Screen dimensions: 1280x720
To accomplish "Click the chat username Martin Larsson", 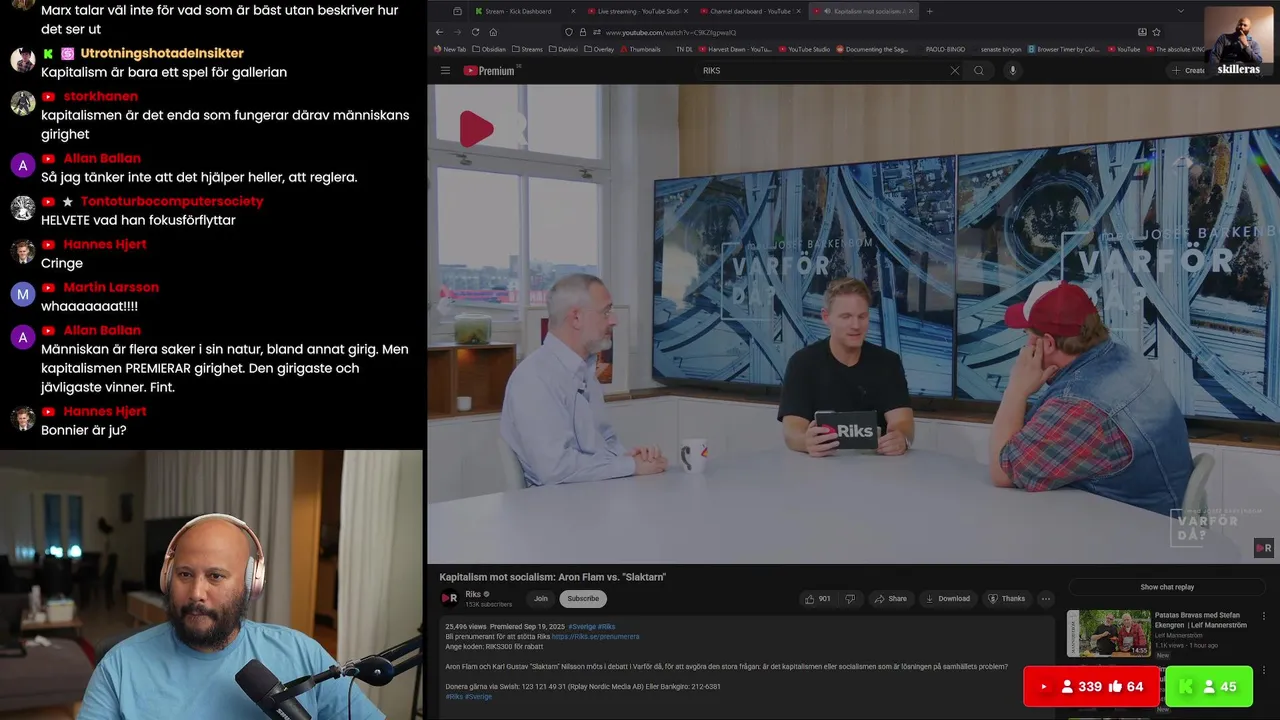I will (111, 287).
